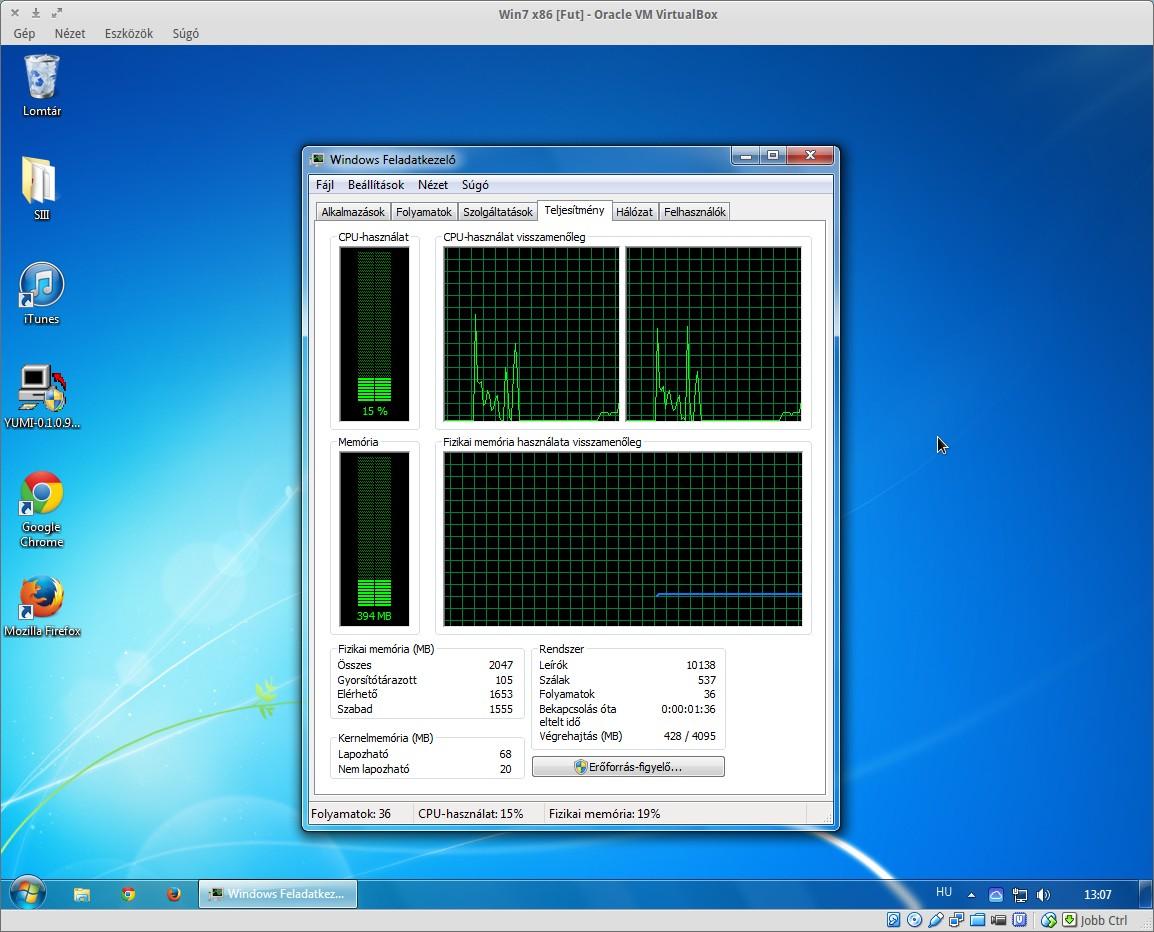Click the network tray icon
This screenshot has height=932, width=1154.
click(1019, 894)
